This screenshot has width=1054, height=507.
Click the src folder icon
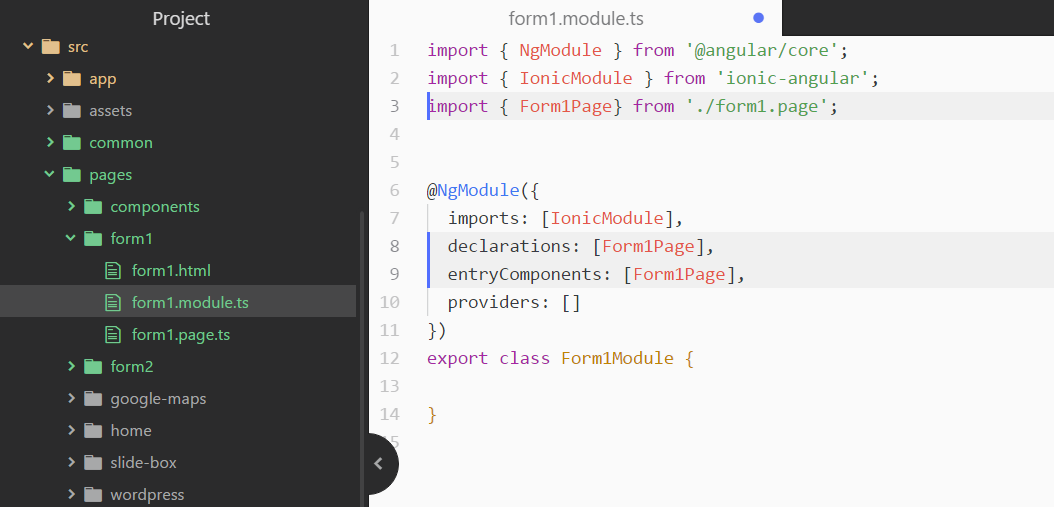(50, 46)
